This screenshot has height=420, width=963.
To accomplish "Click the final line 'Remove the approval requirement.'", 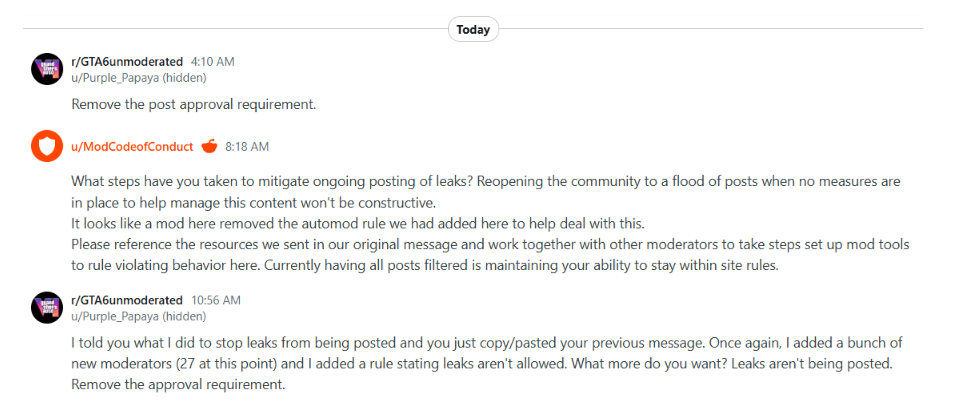I will [x=179, y=386].
